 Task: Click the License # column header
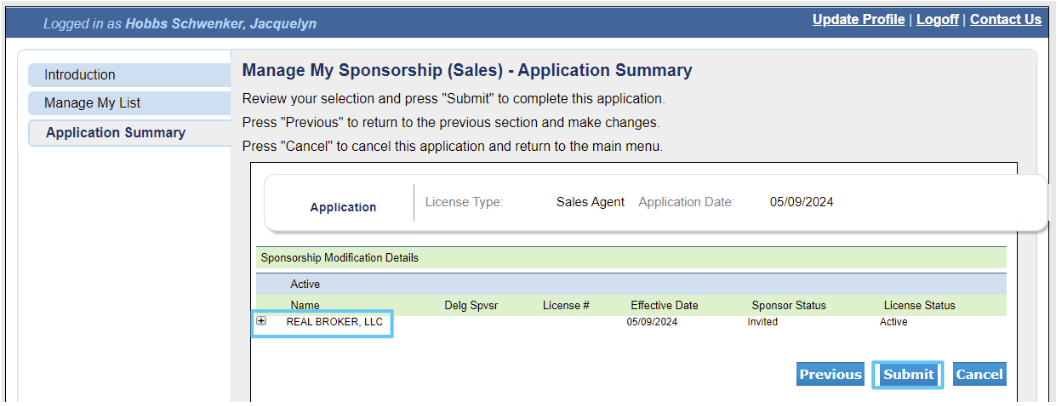click(567, 305)
